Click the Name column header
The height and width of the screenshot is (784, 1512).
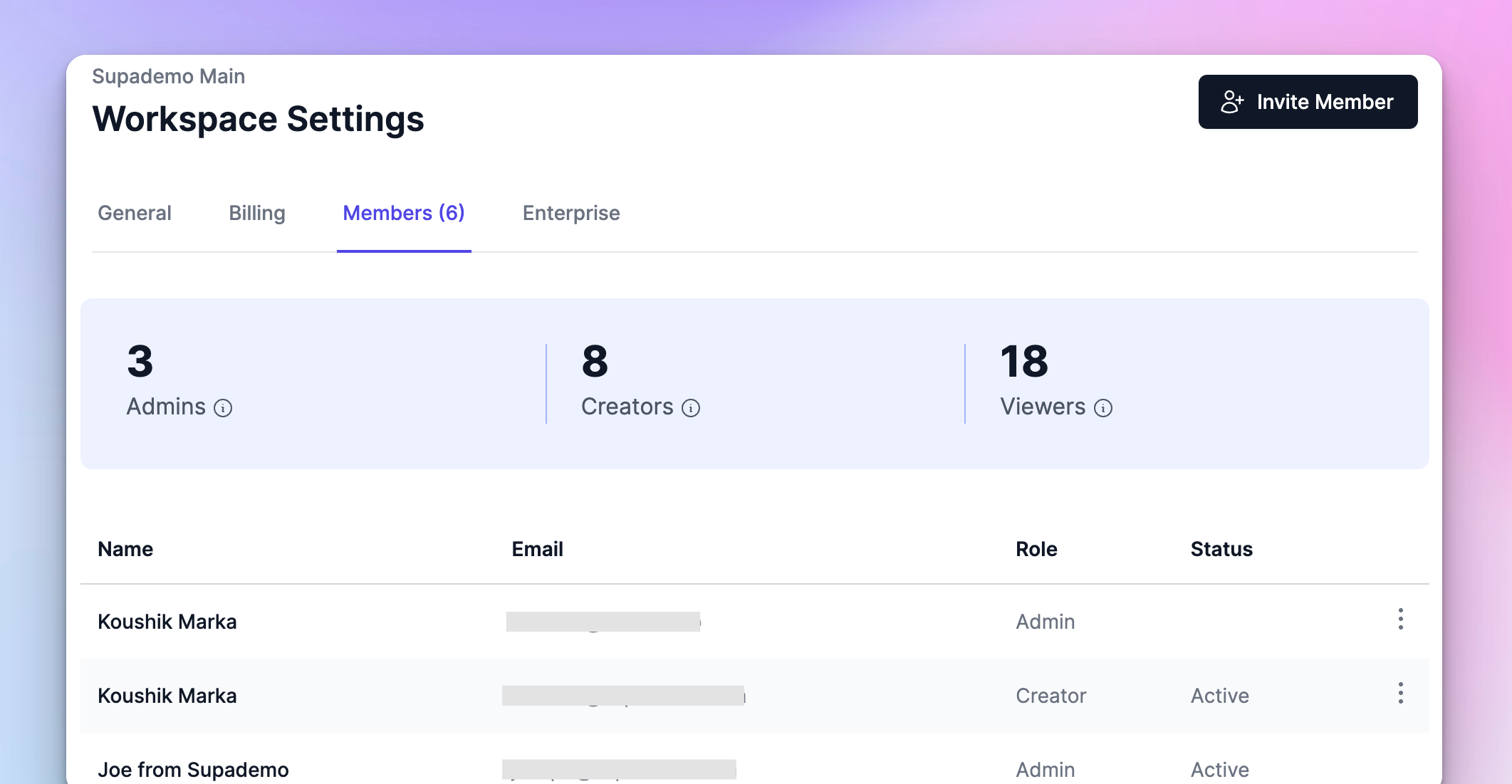[x=125, y=549]
